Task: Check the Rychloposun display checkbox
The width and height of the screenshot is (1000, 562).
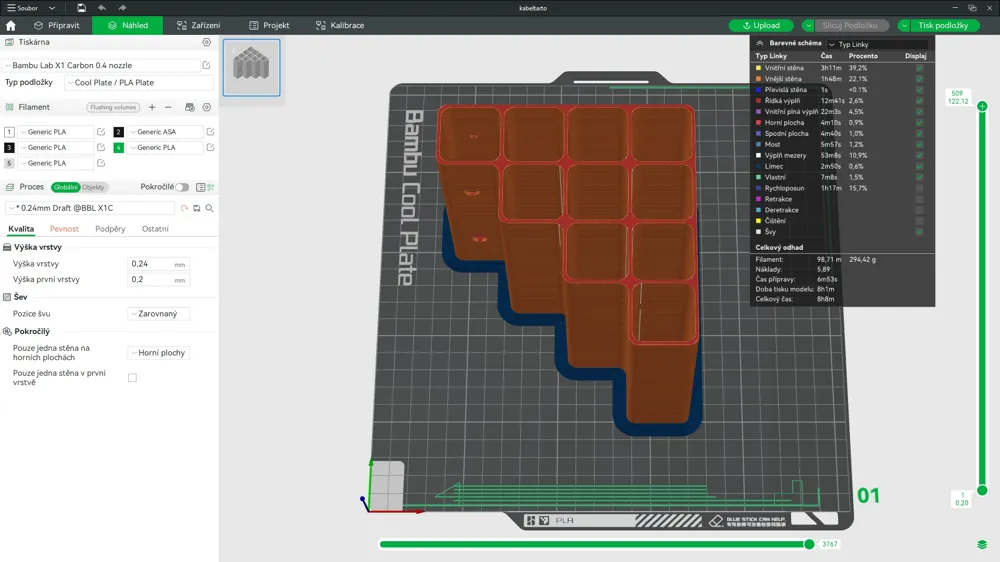Action: point(919,188)
